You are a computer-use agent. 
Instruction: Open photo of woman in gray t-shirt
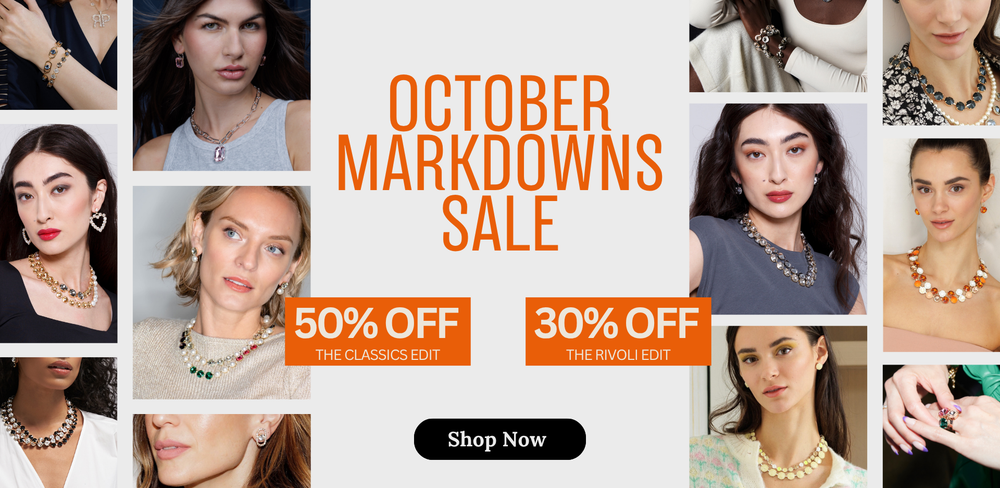click(x=777, y=209)
